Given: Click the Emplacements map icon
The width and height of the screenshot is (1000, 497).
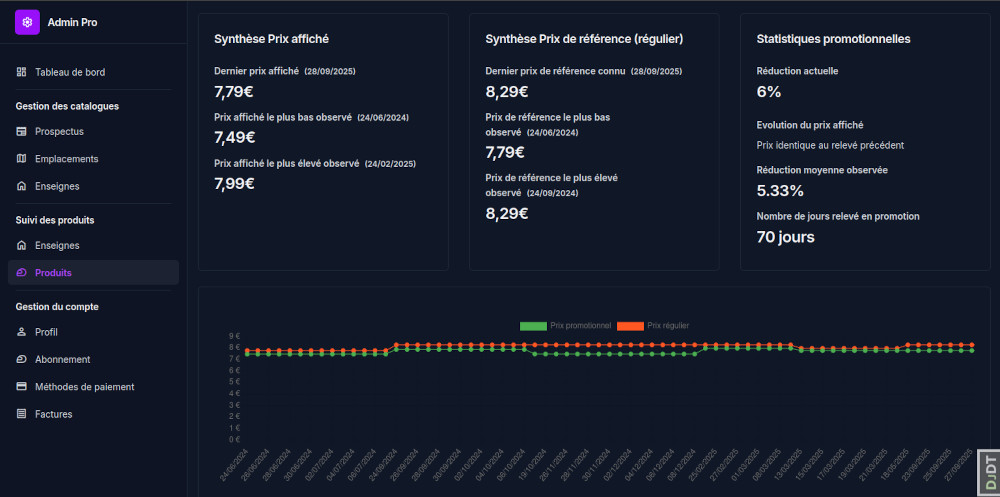Looking at the screenshot, I should 22,159.
